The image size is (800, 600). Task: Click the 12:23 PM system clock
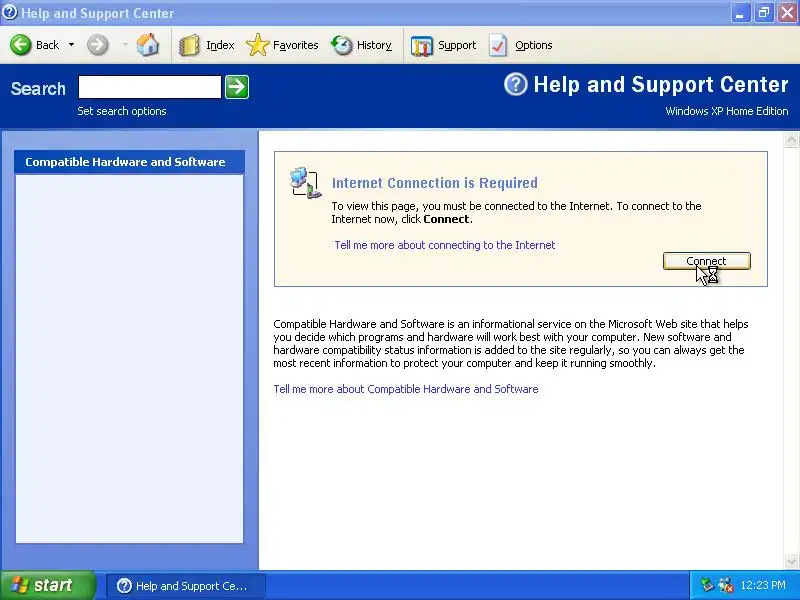tap(763, 585)
